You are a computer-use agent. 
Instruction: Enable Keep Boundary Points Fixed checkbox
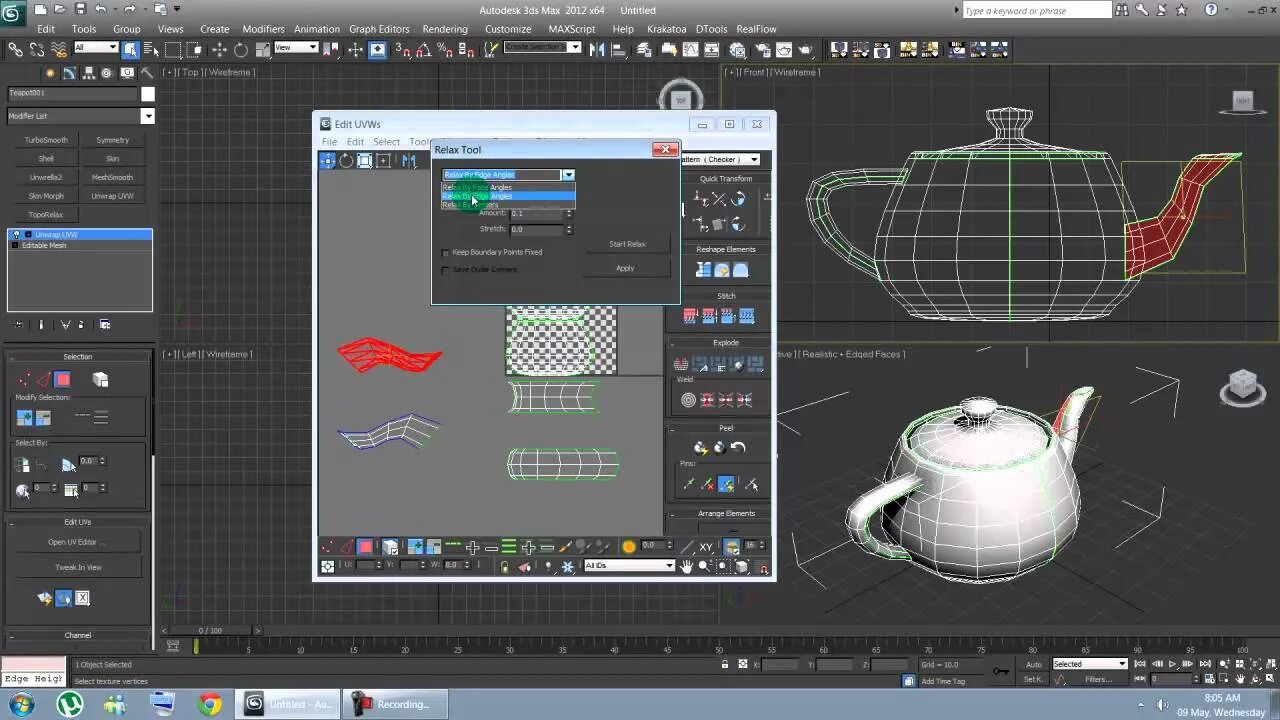tap(446, 253)
